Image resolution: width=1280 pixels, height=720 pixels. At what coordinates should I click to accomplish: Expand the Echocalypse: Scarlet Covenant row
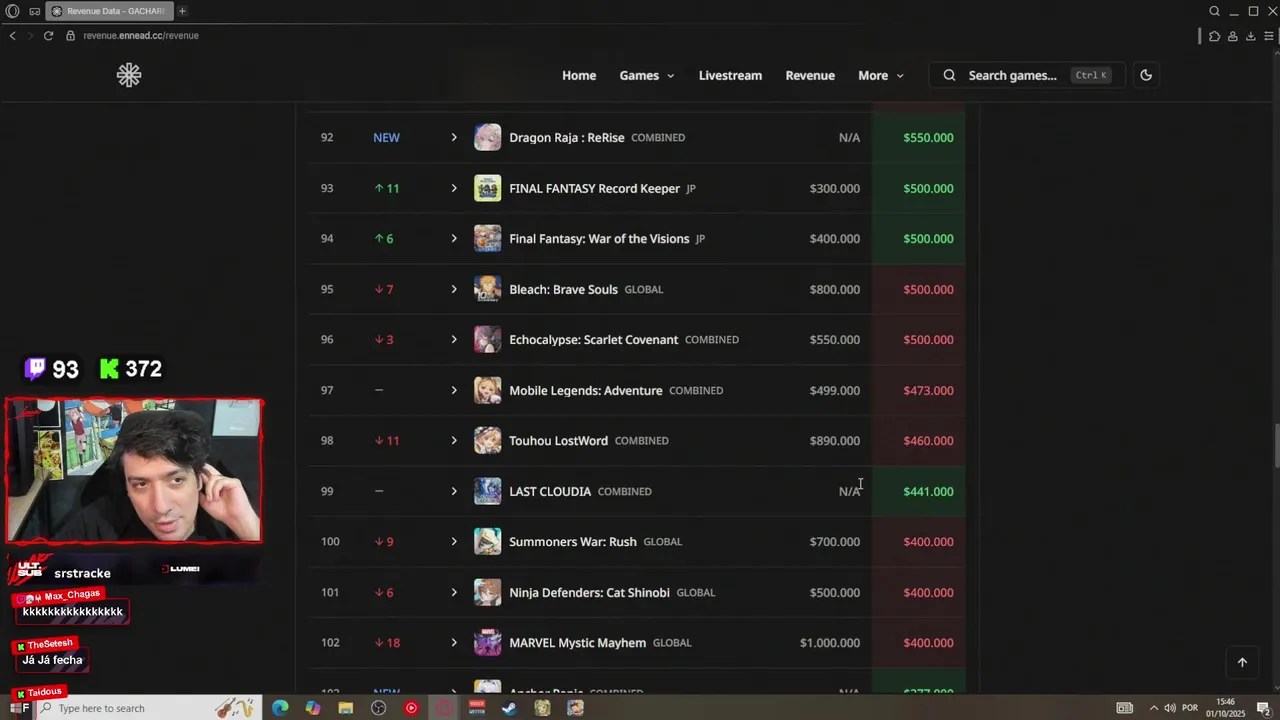(x=454, y=339)
